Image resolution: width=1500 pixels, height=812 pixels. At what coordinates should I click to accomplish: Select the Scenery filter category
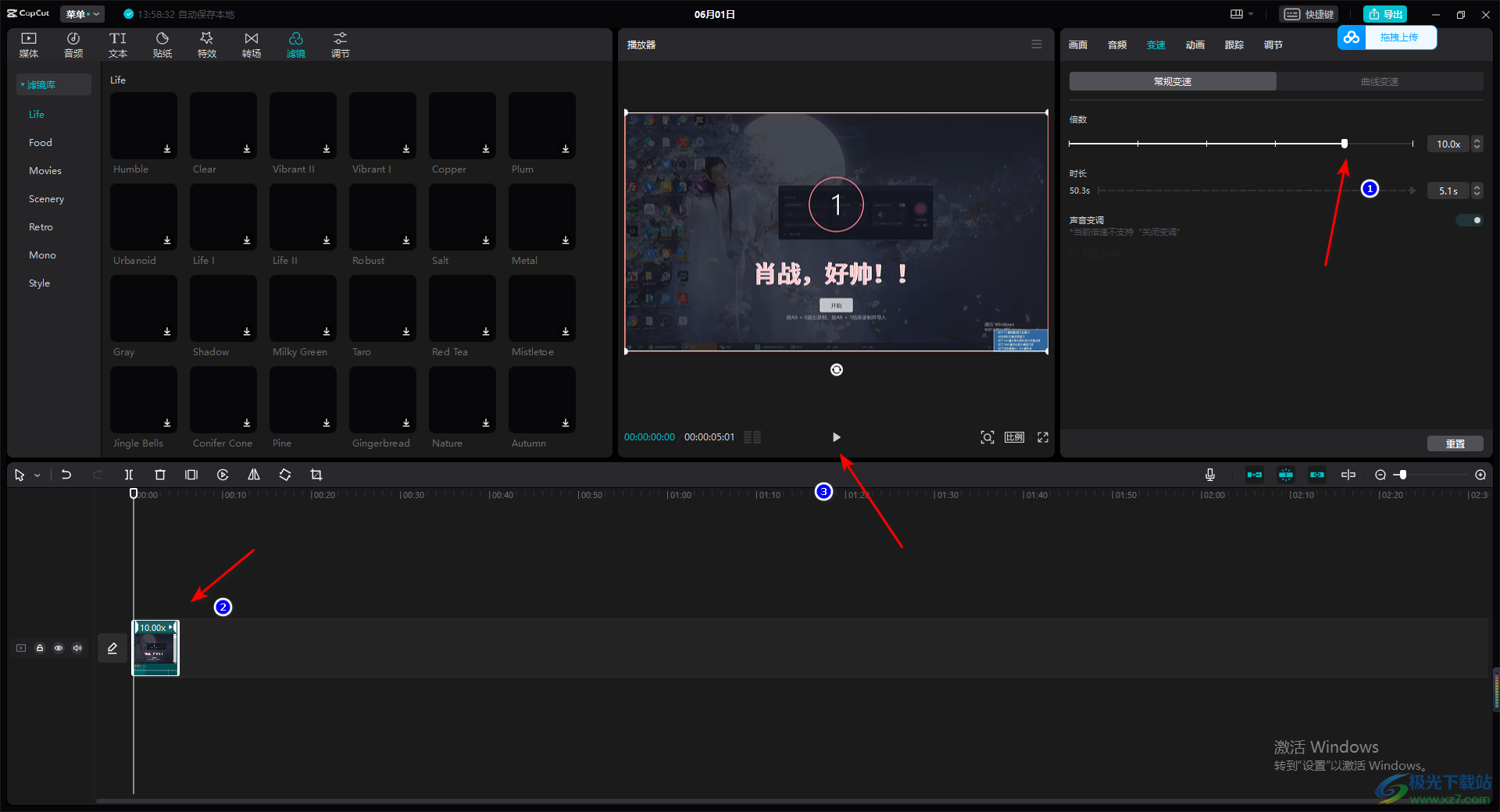click(x=47, y=199)
